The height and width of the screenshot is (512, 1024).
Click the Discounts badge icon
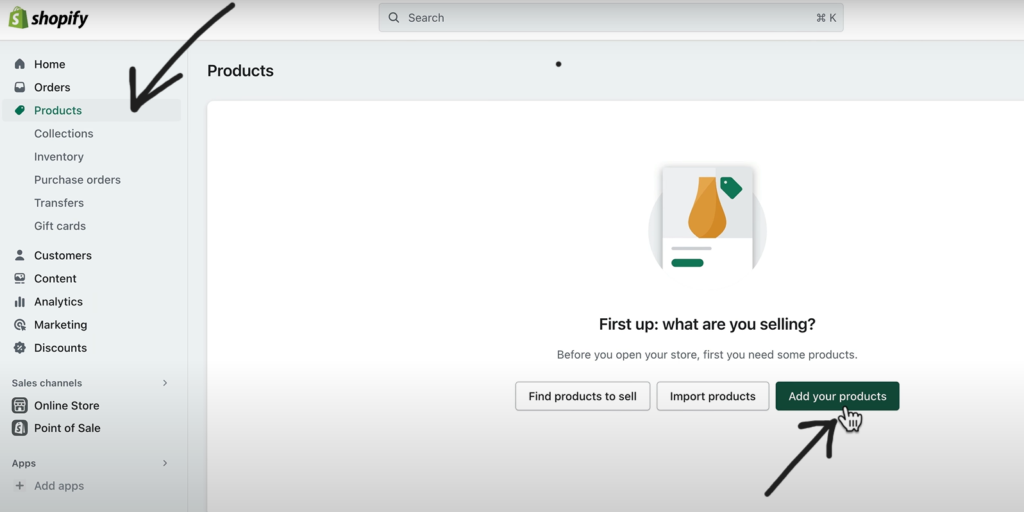[x=20, y=347]
